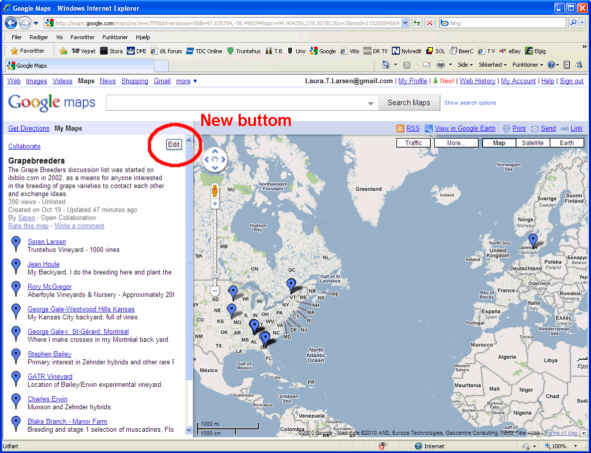
Task: Click the left panel vertical scrollbar
Action: 189,286
